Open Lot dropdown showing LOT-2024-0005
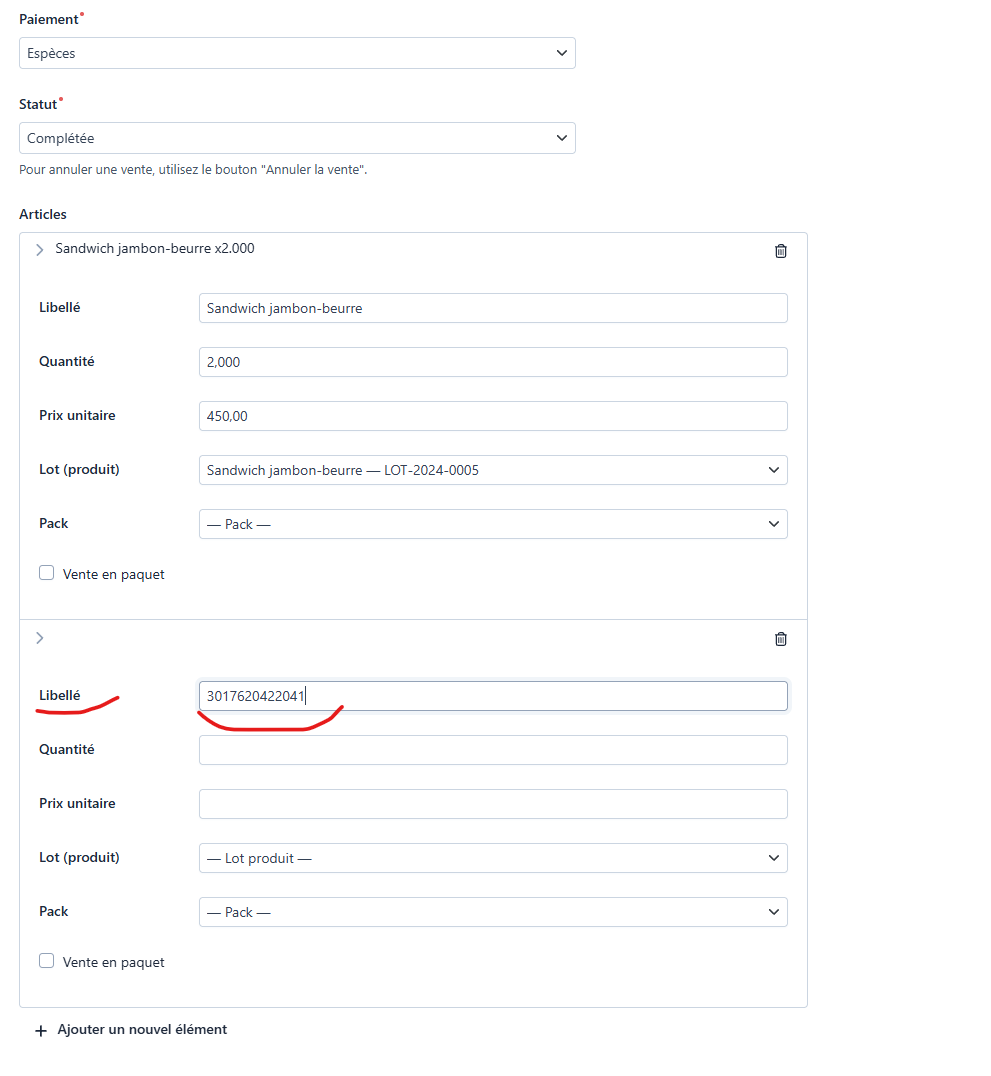Viewport: 991px width, 1076px height. coord(493,470)
